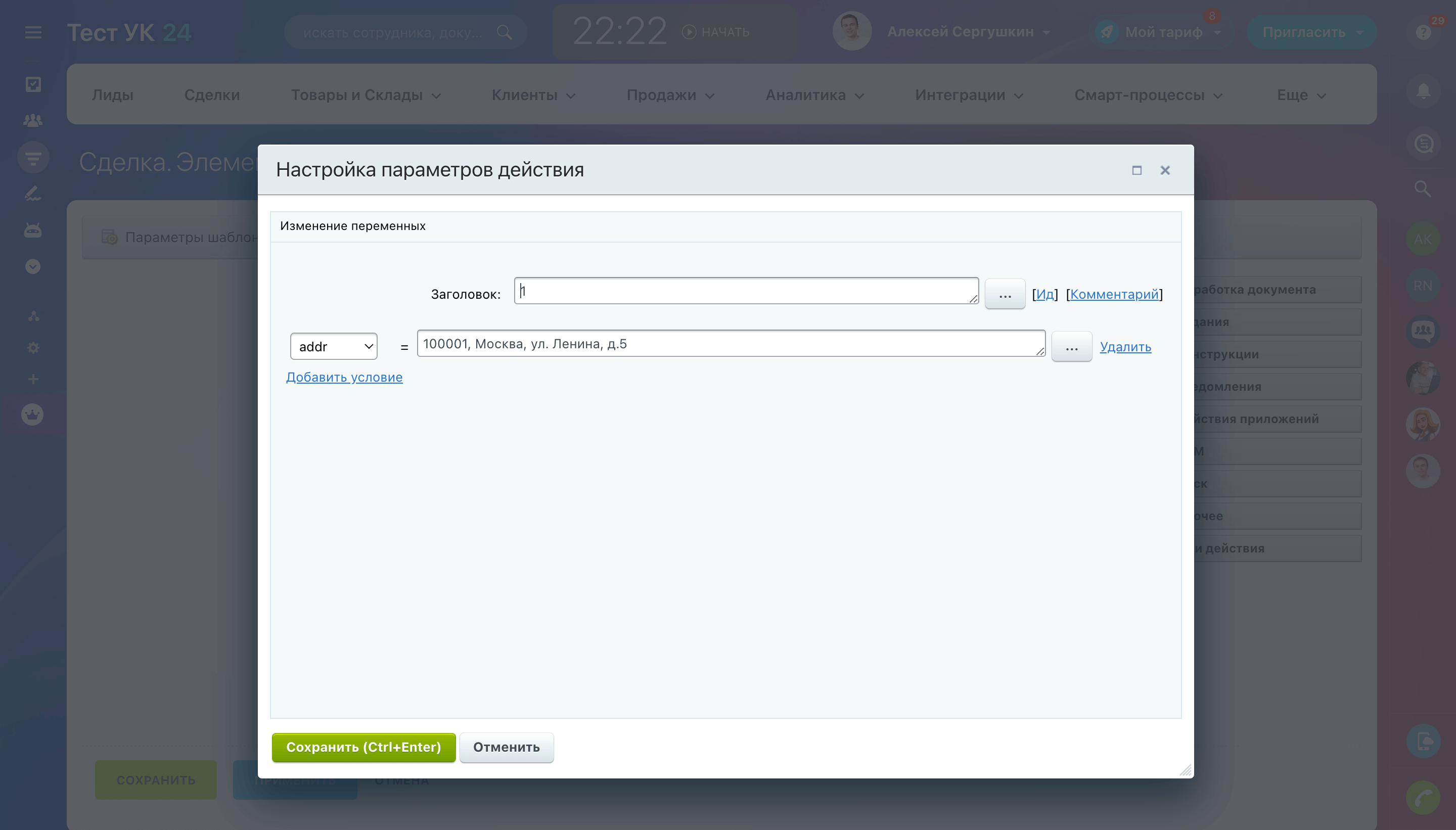Open the right-panel search magnifier icon
Image resolution: width=1456 pixels, height=830 pixels.
[1423, 189]
